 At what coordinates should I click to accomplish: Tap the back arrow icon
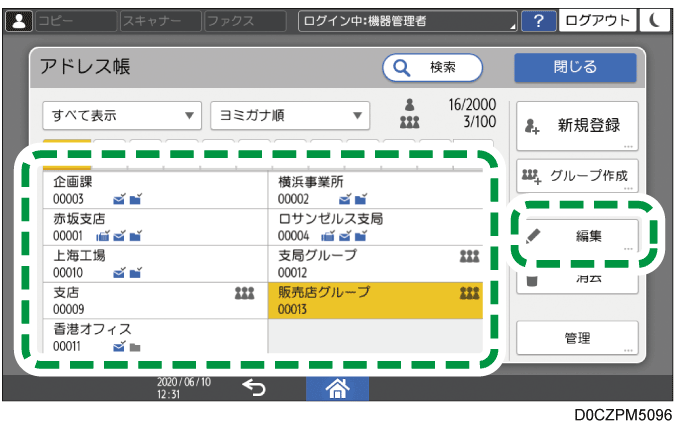pyautogui.click(x=254, y=388)
